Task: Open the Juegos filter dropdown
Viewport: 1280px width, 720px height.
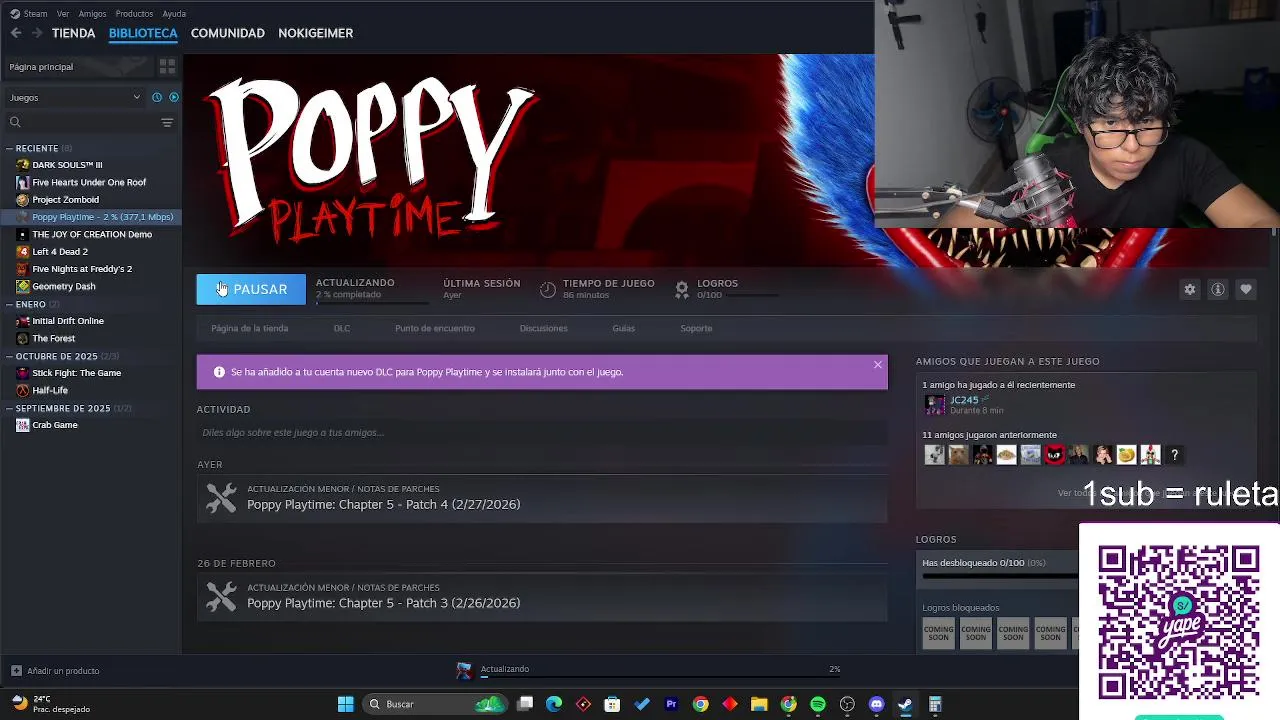Action: point(75,97)
